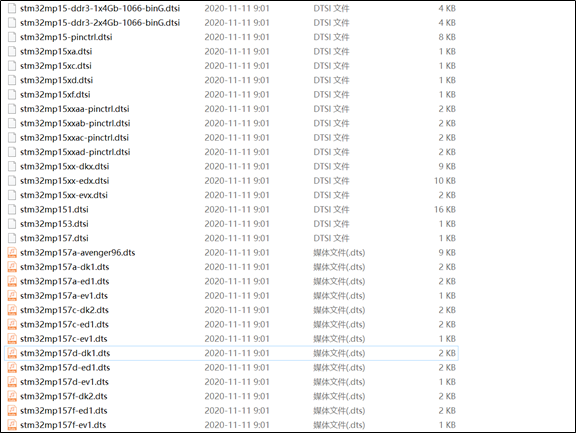Select the stm32mp151.dtsi file name
This screenshot has width=576, height=433.
click(54, 209)
